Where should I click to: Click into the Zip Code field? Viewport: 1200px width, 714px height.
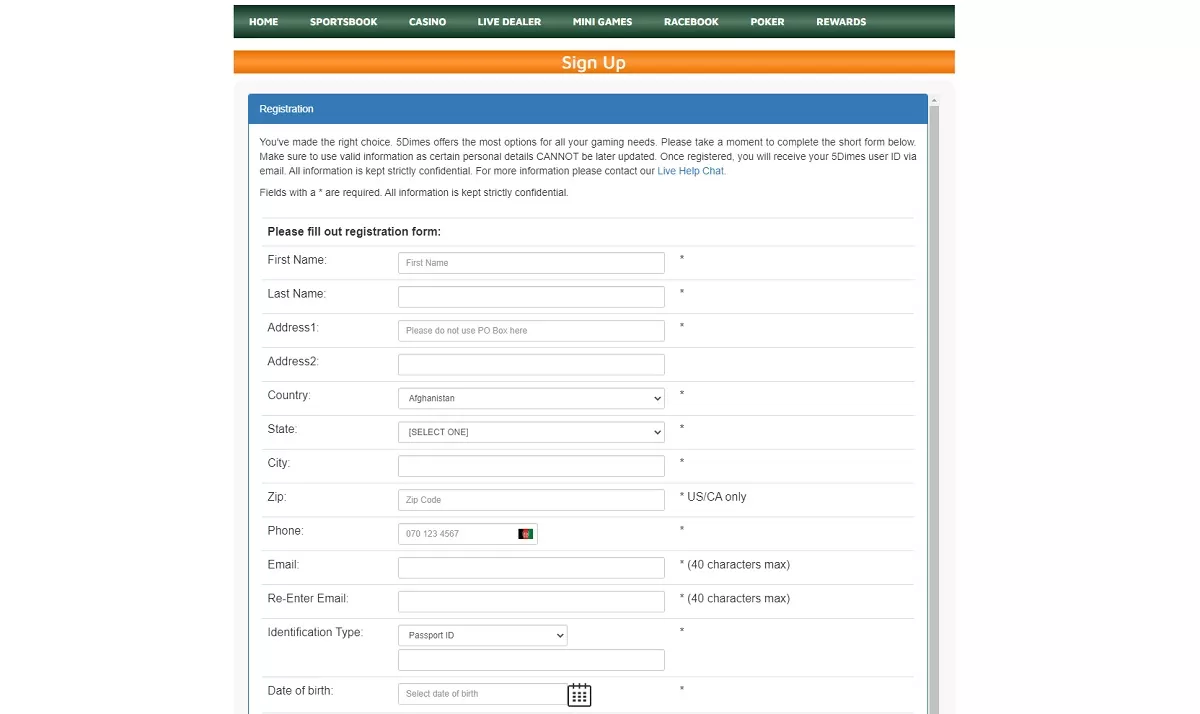point(531,500)
